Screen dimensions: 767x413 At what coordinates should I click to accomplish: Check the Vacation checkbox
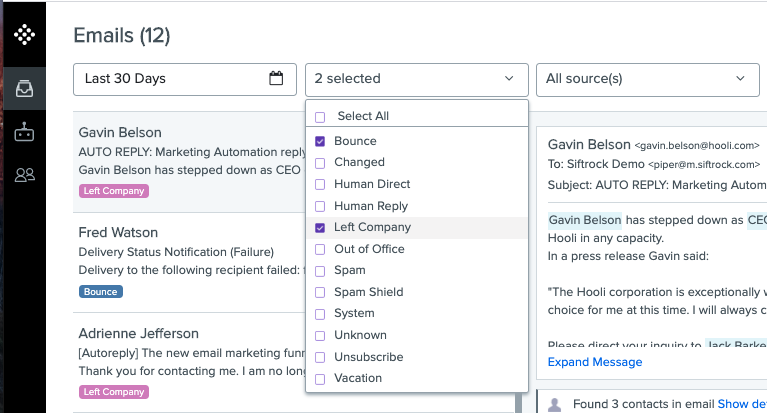point(320,379)
